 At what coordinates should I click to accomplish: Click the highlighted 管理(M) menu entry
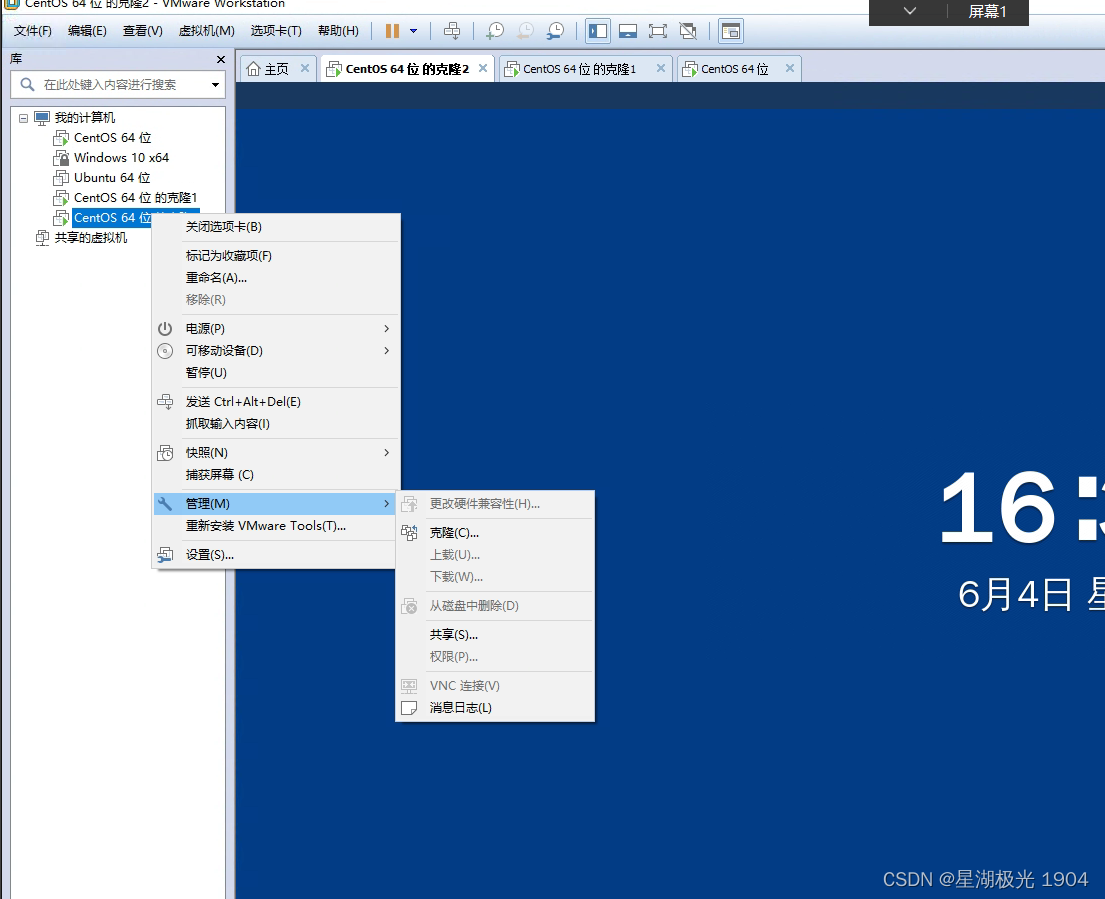[275, 504]
